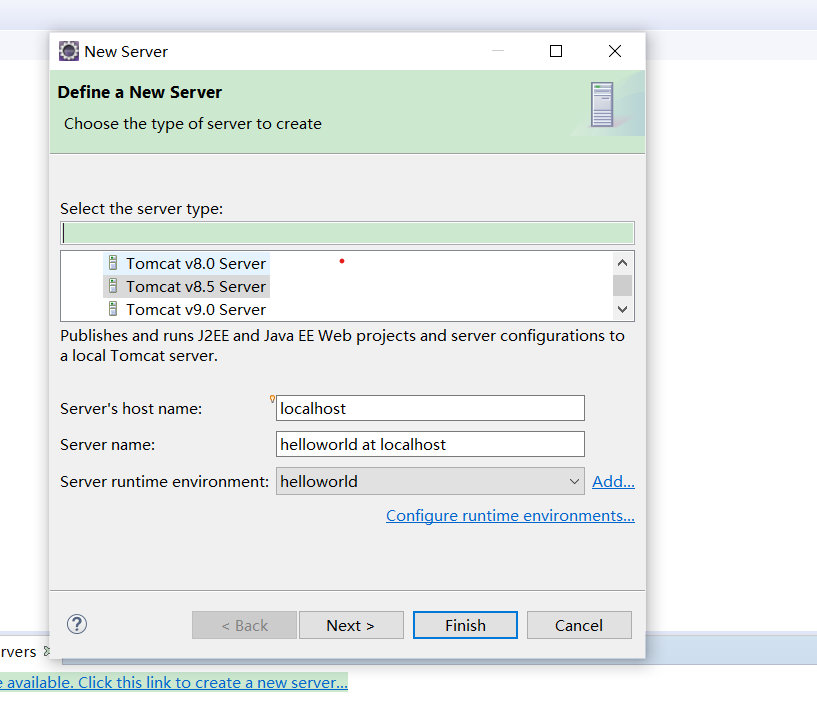Screen dimensions: 817x712
Task: Click the link to create a new server
Action: [x=175, y=682]
